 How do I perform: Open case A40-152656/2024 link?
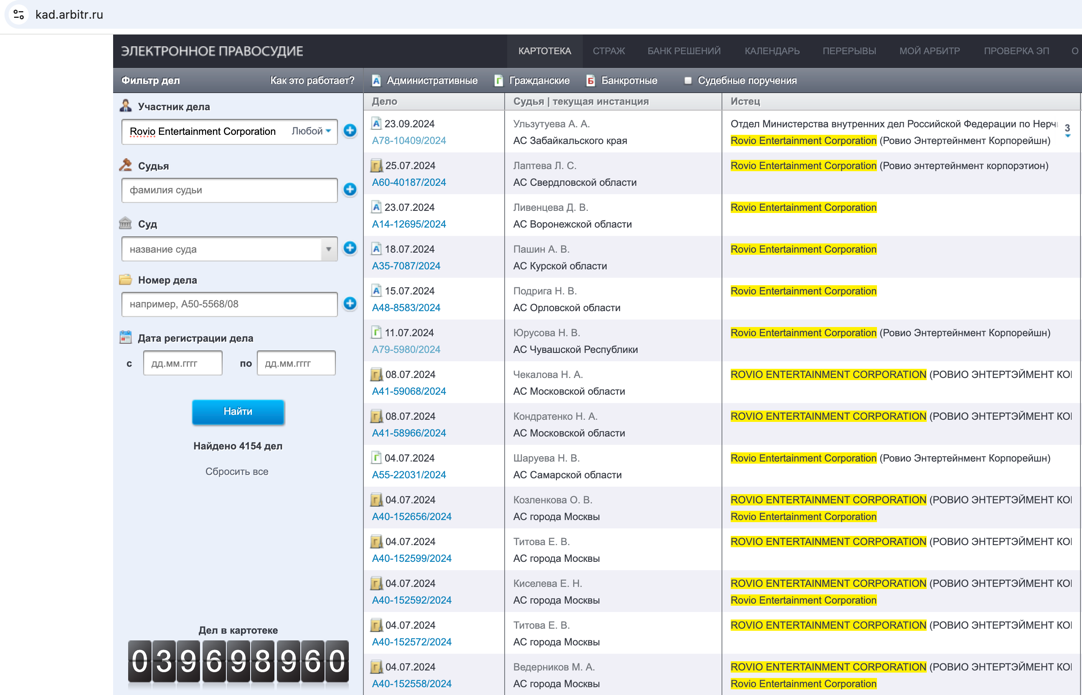pos(412,516)
